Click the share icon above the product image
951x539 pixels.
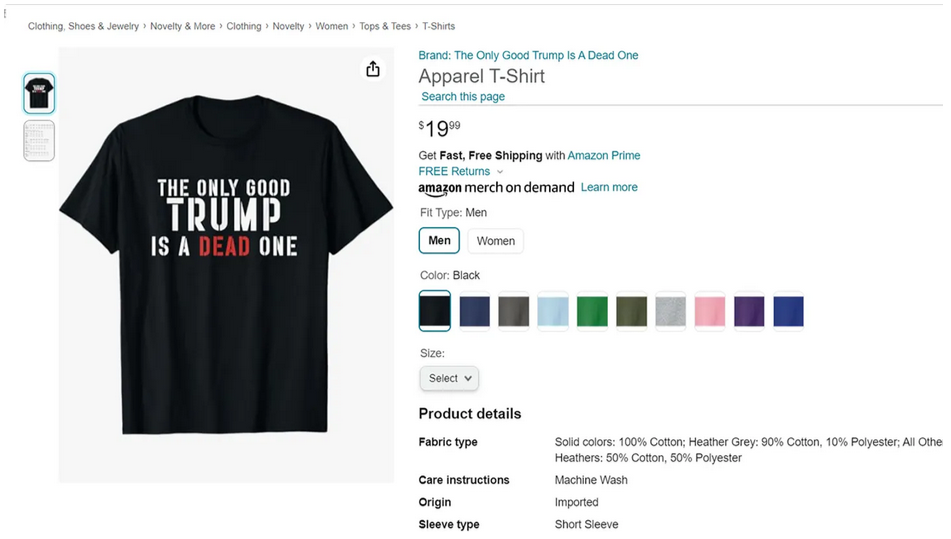[373, 69]
